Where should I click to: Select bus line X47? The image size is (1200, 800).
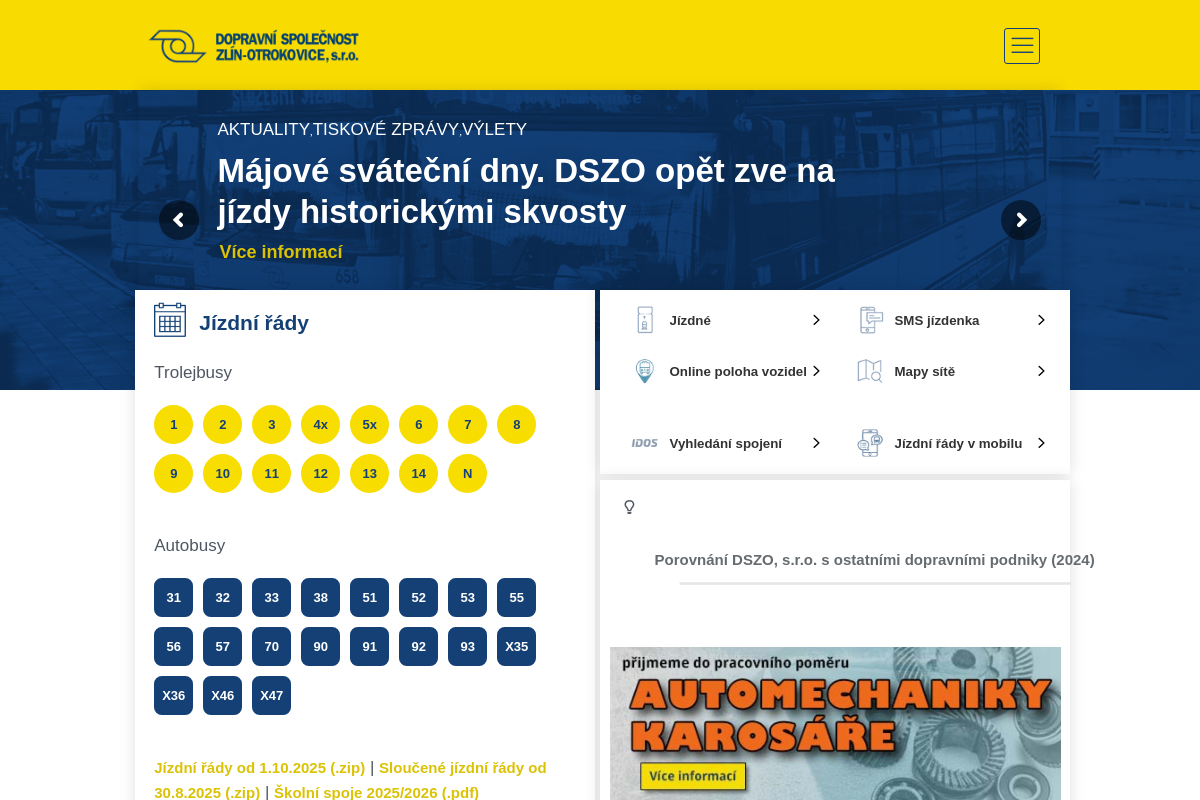[271, 695]
